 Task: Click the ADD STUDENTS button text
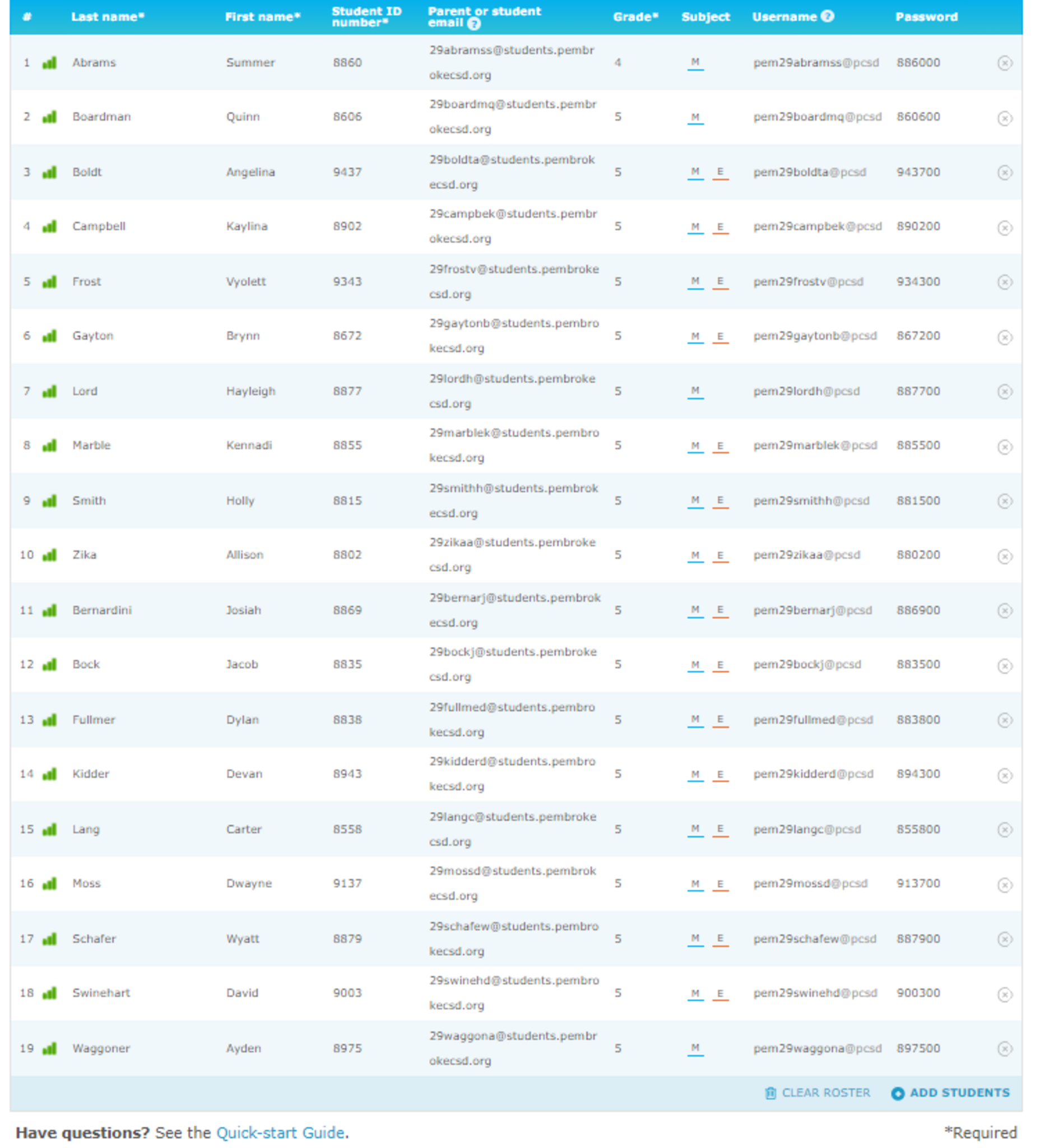[959, 1093]
